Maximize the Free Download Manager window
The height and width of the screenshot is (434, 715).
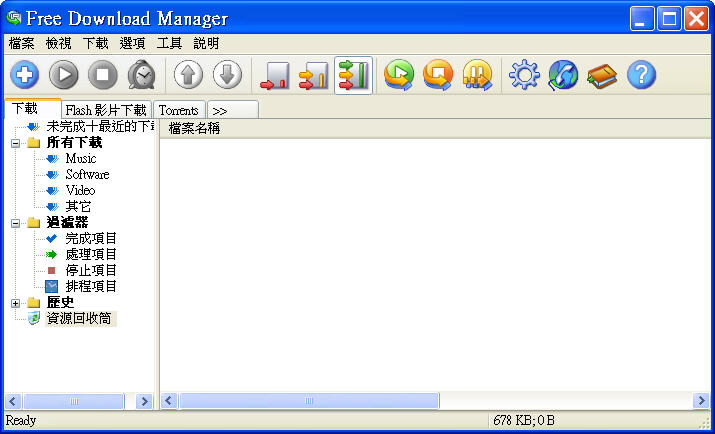tap(669, 19)
